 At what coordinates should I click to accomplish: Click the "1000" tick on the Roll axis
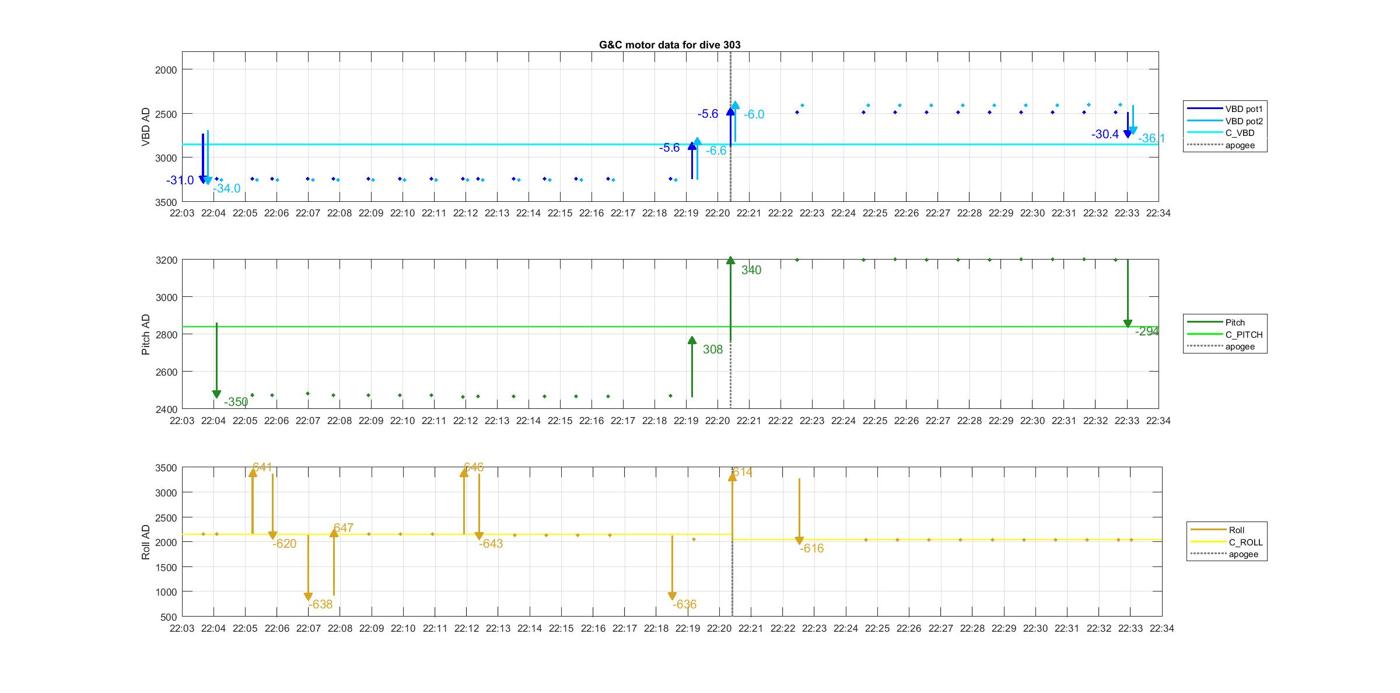[165, 592]
